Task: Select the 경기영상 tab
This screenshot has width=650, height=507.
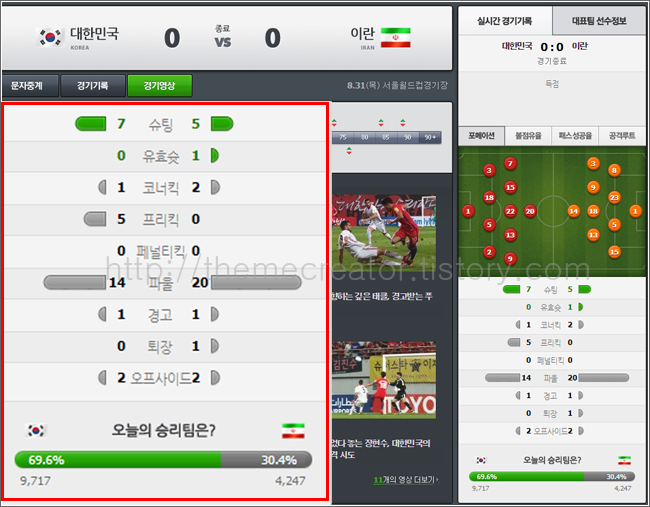Action: pos(160,85)
